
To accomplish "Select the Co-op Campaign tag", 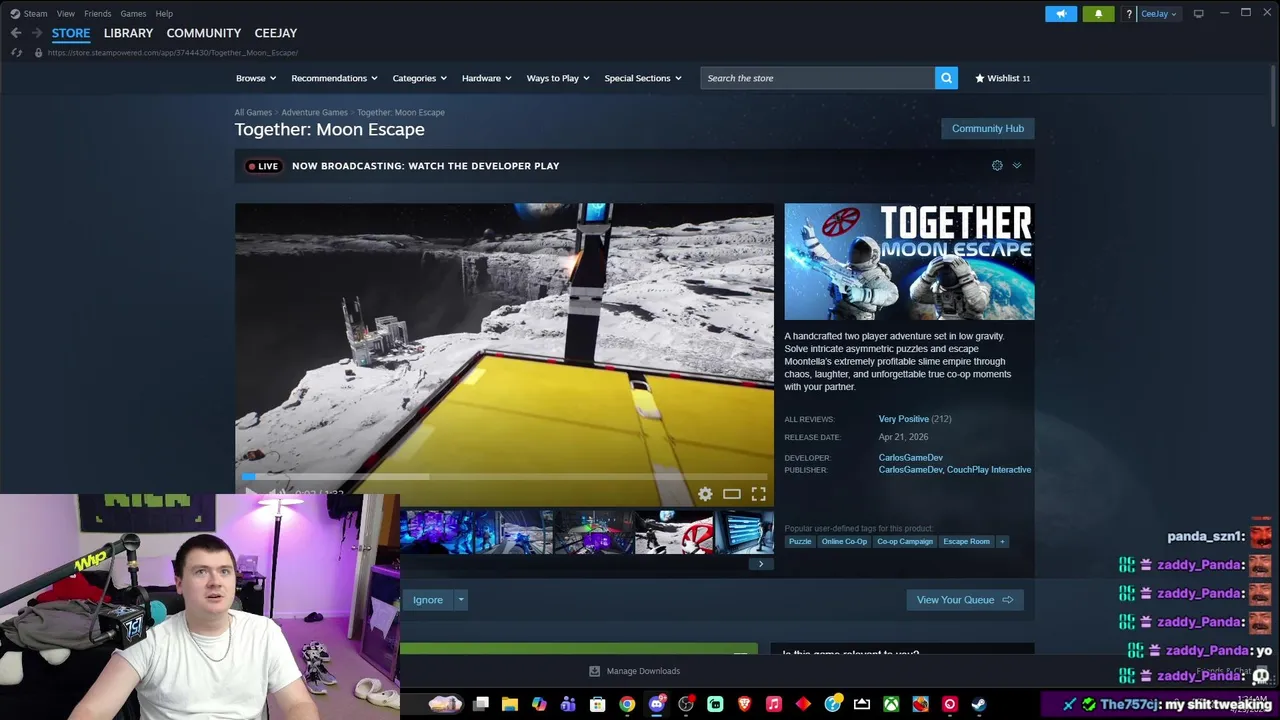I will click(x=905, y=541).
